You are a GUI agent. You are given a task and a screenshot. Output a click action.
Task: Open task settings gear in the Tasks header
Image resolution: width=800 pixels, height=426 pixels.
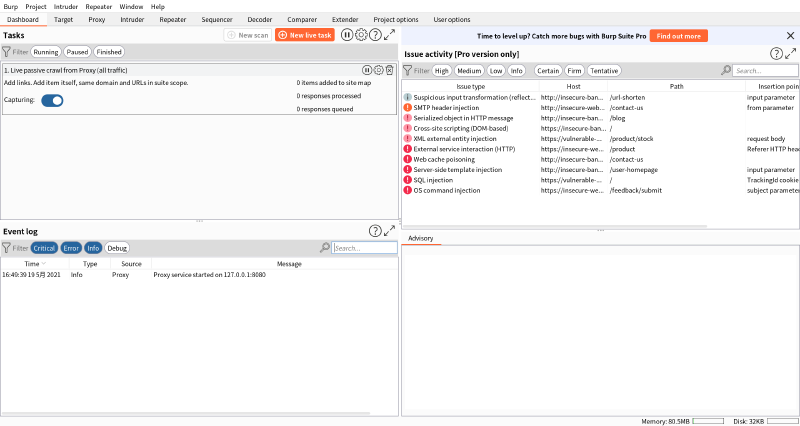pos(361,35)
